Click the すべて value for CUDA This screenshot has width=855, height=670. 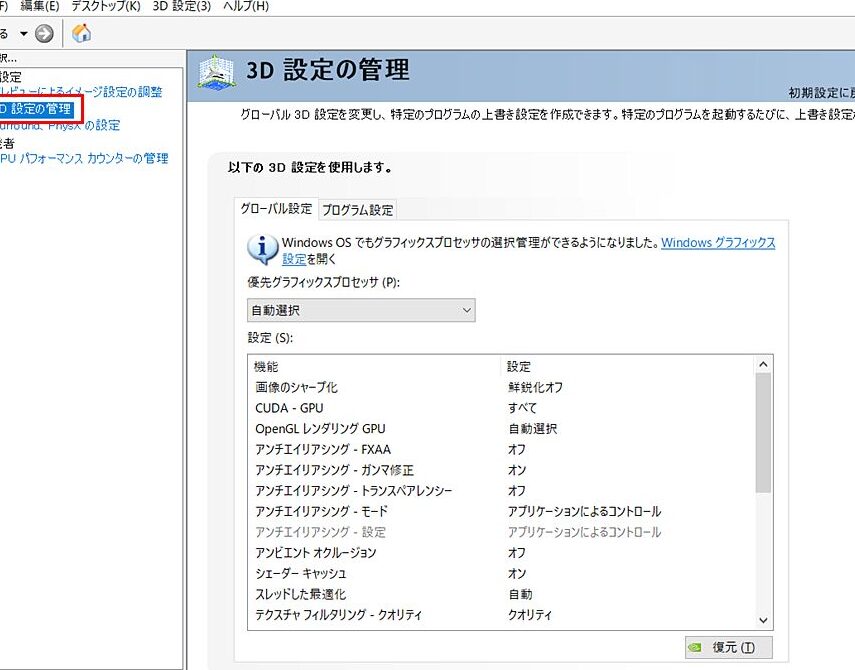tap(522, 408)
